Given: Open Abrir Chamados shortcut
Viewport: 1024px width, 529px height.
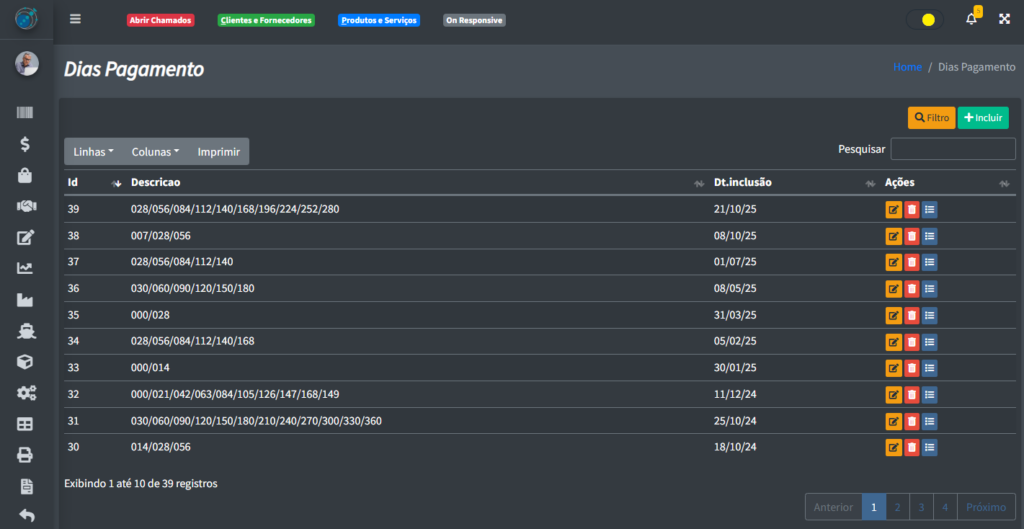Looking at the screenshot, I should (x=160, y=20).
